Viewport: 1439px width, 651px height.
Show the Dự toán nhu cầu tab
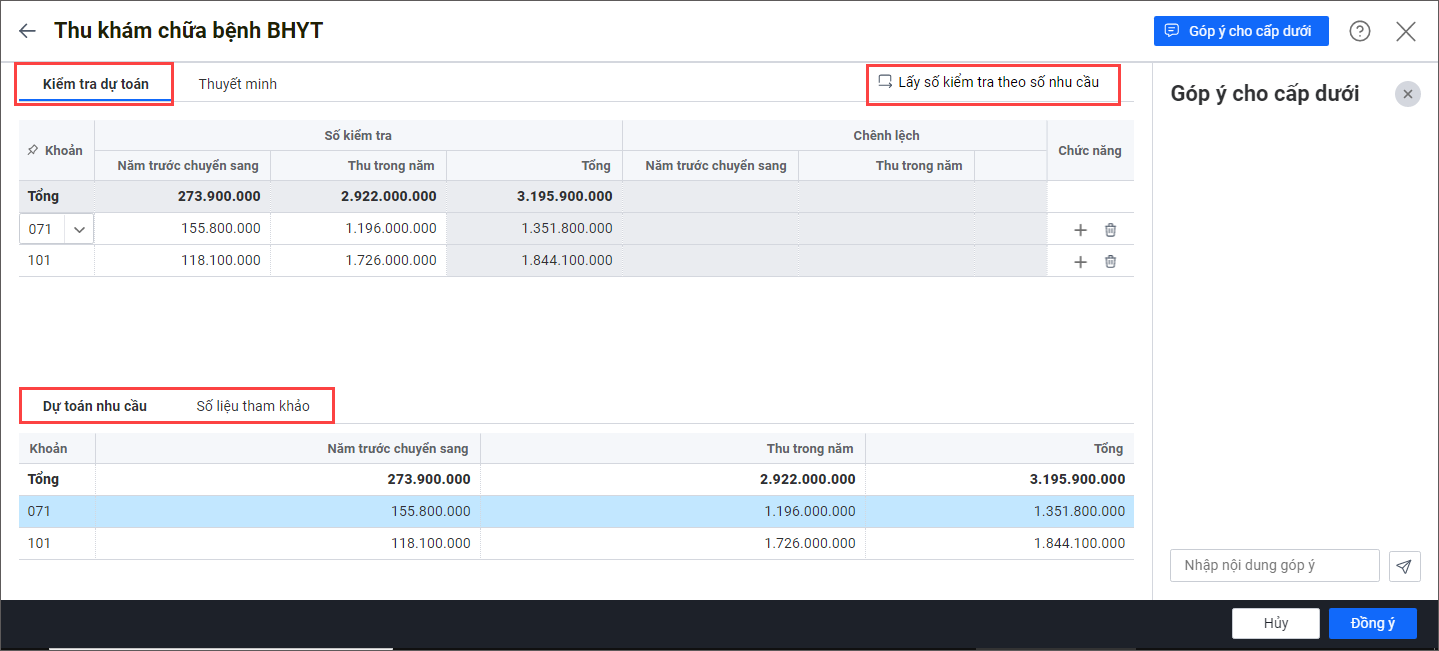coord(95,406)
